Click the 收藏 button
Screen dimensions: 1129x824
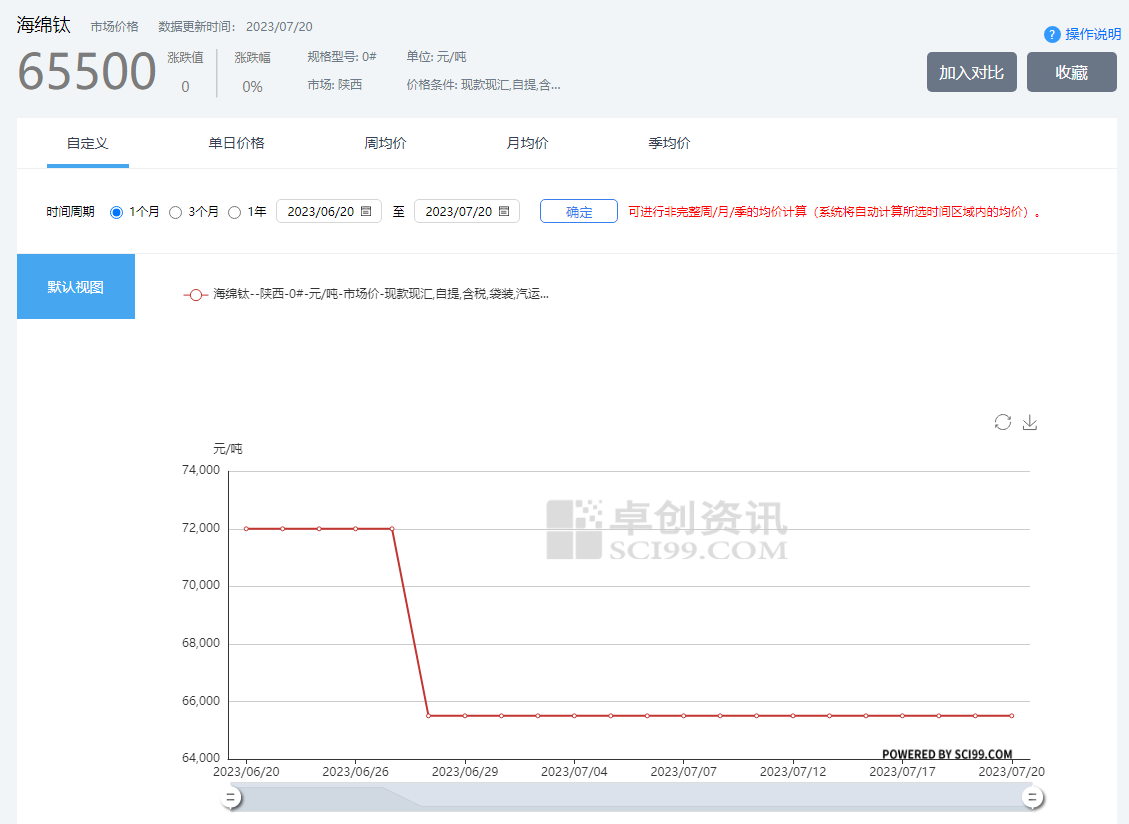[1071, 72]
